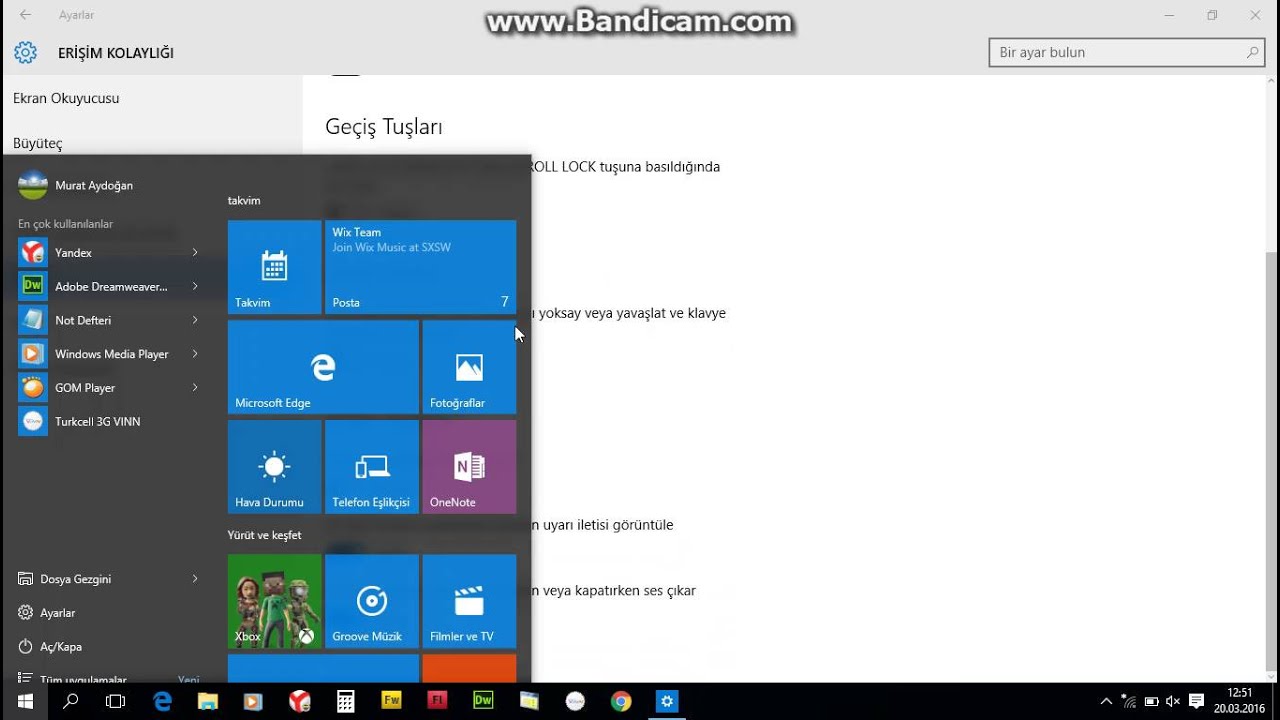
Task: Click the active Settings taskbar icon
Action: point(667,701)
